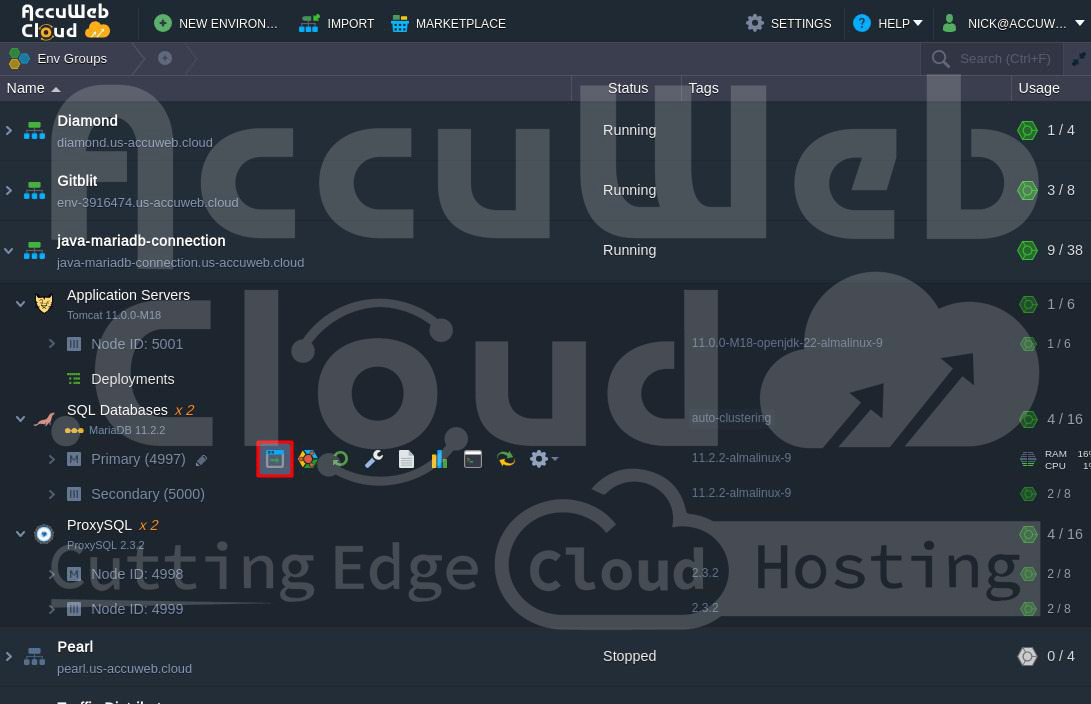Edit the Primary (4997) node name pencil
The image size is (1091, 704).
click(201, 461)
